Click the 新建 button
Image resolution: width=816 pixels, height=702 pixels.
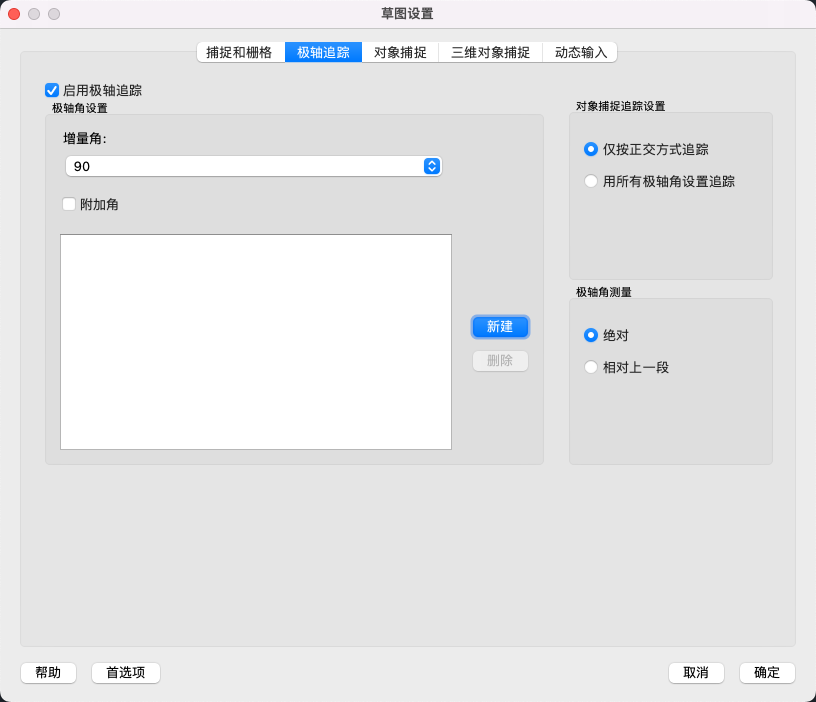point(500,327)
